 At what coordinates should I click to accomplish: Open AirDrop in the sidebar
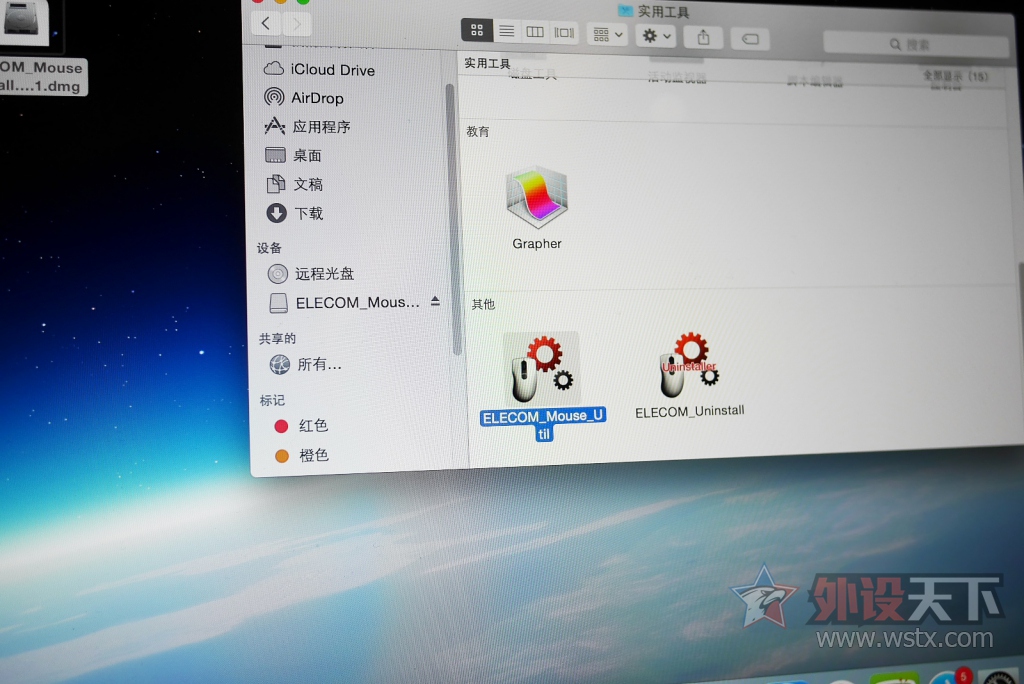tap(316, 98)
